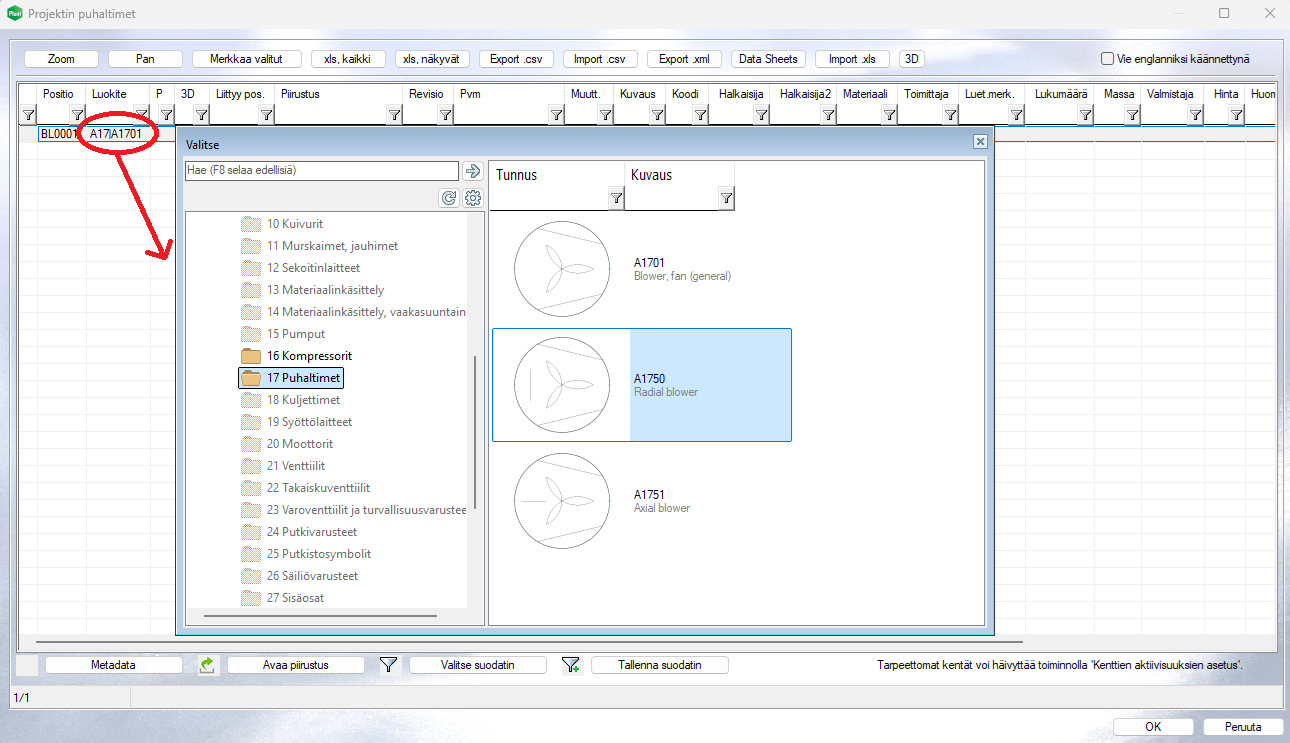1290x743 pixels.
Task: Open the settings gear above folder tree
Action: (x=473, y=198)
